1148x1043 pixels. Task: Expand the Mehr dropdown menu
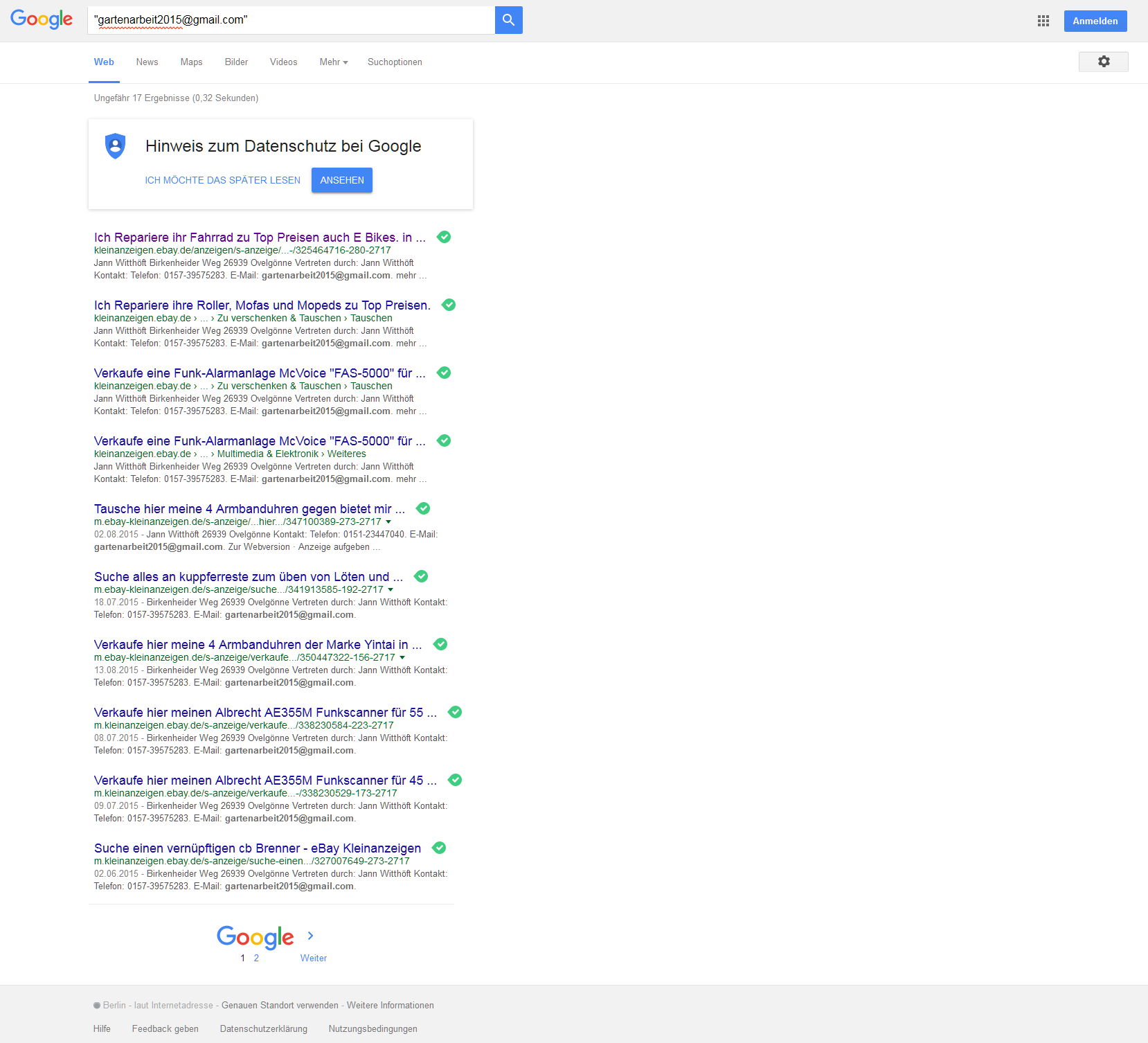click(334, 62)
